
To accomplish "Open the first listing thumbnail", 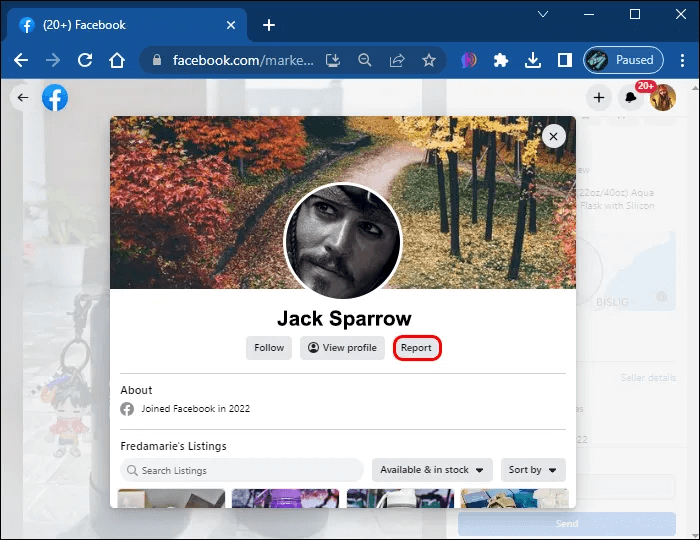I will 171,498.
